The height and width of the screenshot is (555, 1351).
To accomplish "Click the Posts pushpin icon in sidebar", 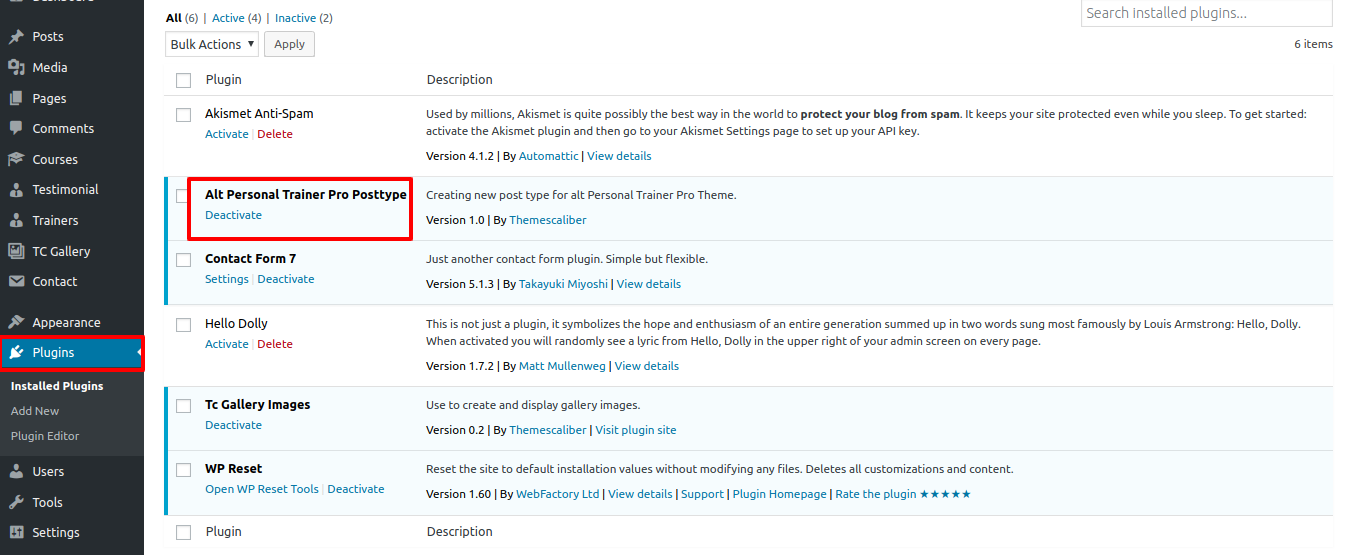I will point(16,37).
